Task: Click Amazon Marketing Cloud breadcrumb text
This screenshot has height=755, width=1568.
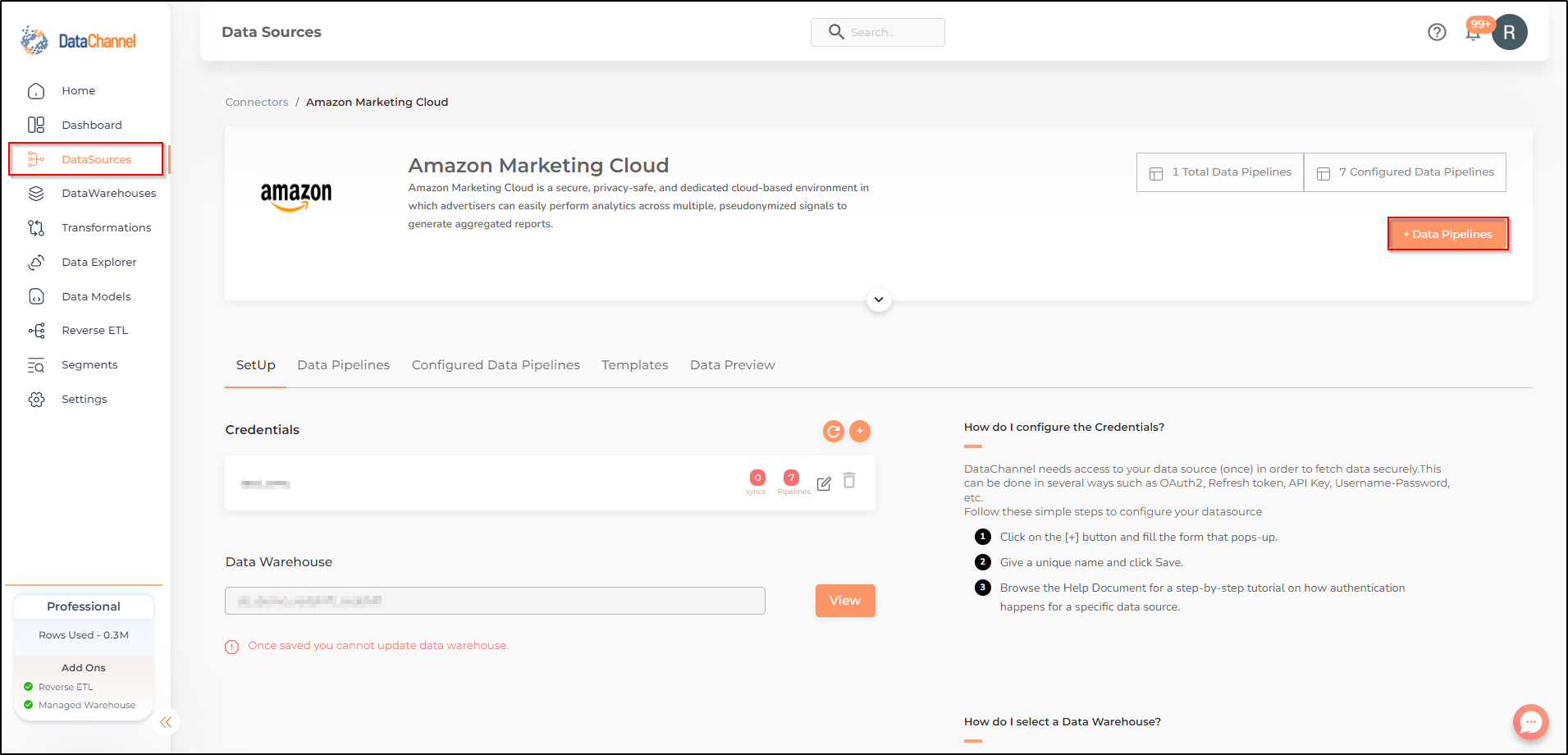Action: (x=377, y=102)
